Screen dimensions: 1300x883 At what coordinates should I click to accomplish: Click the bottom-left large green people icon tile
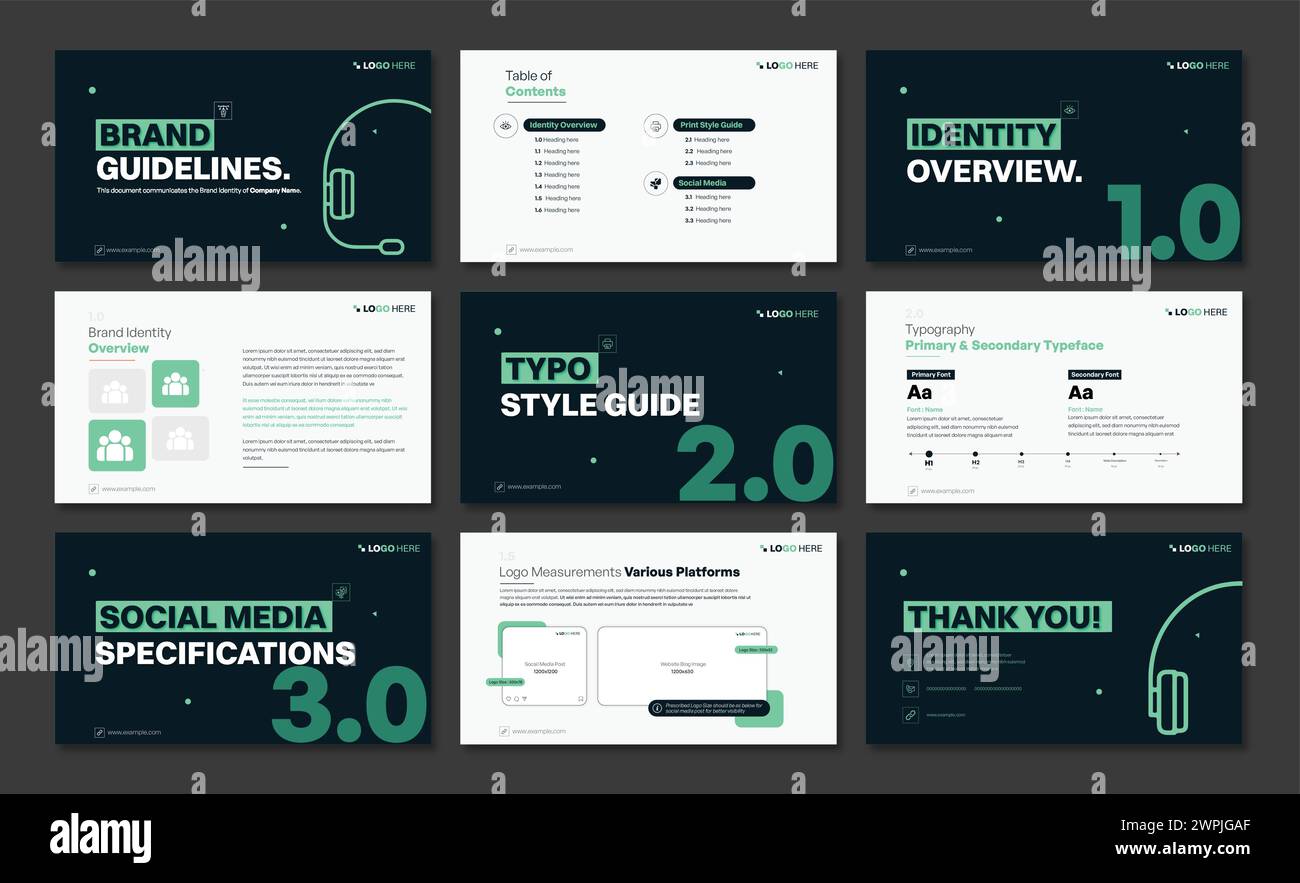117,445
